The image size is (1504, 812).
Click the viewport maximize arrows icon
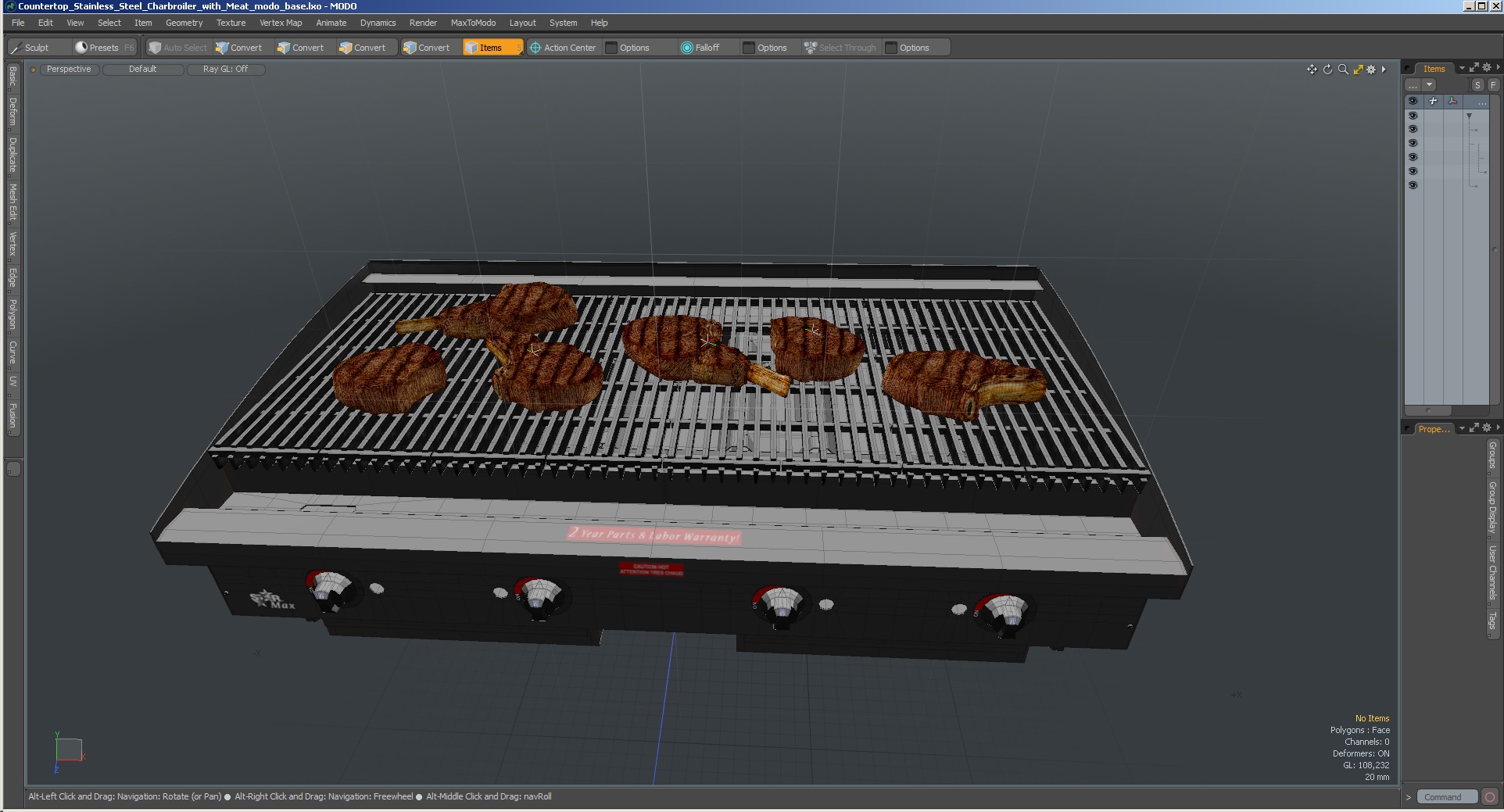coord(1359,70)
